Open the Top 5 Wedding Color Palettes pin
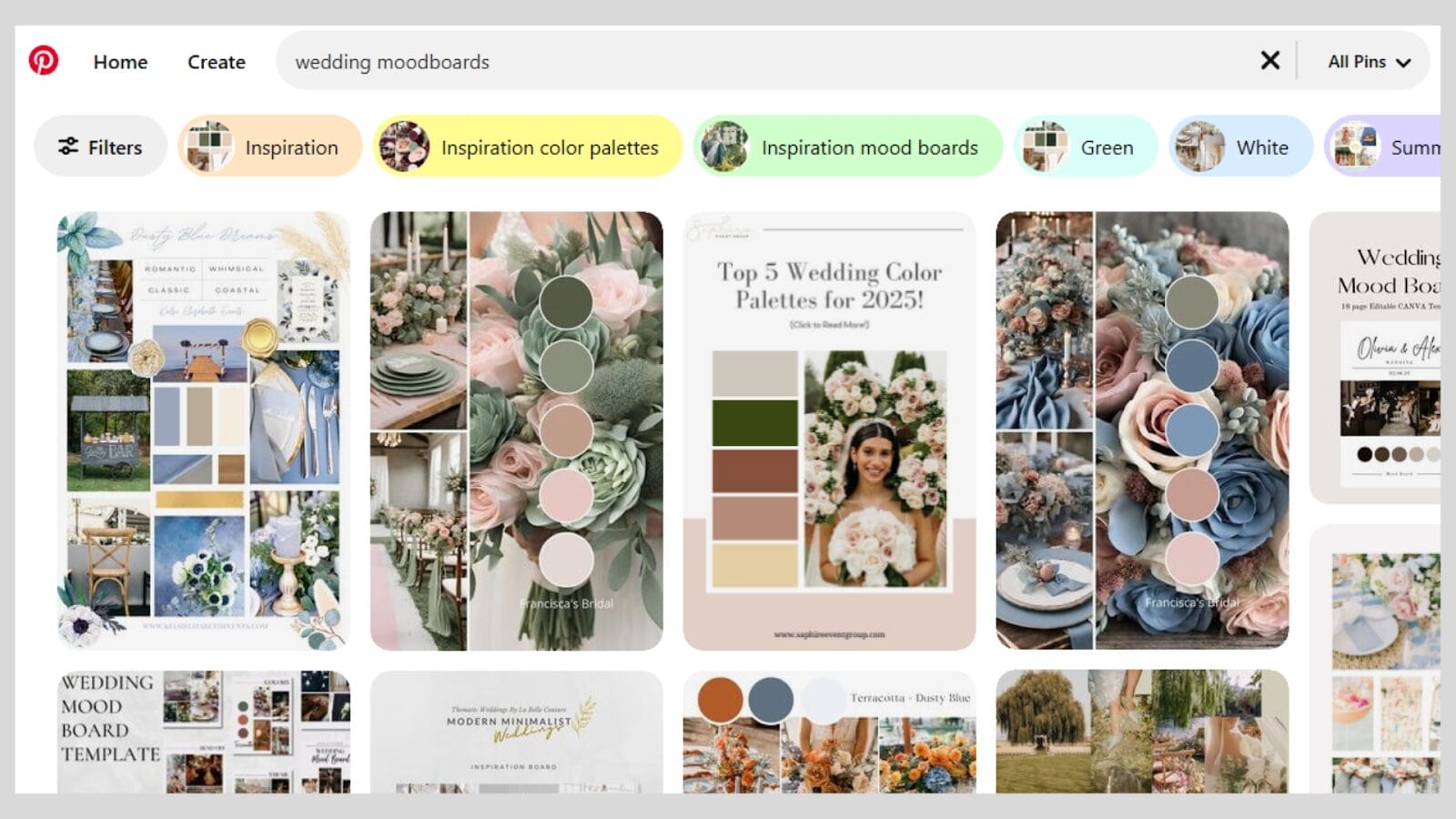 click(829, 428)
